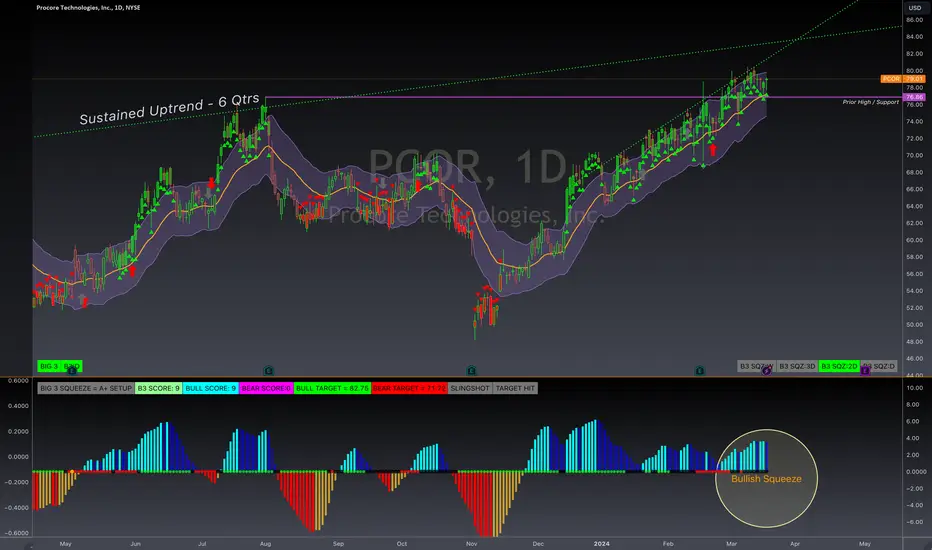Click the 10.00 value on right indicator scale
The width and height of the screenshot is (932, 550).
click(914, 388)
